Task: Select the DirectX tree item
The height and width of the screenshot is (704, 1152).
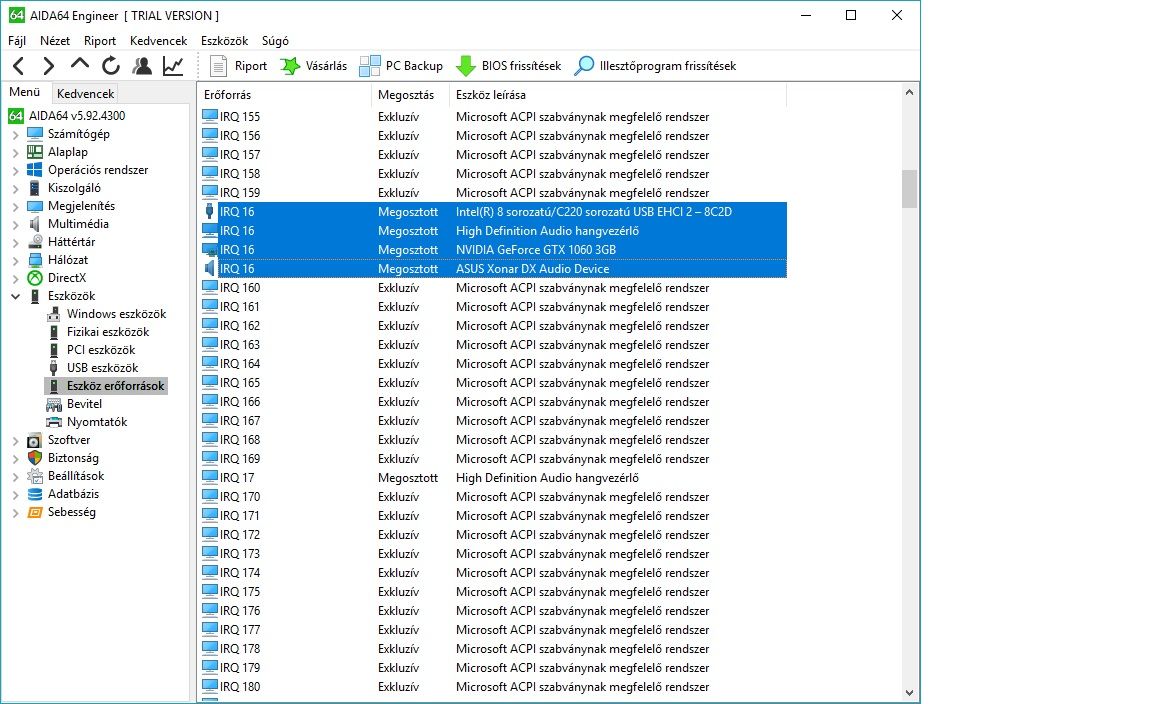Action: pyautogui.click(x=67, y=278)
